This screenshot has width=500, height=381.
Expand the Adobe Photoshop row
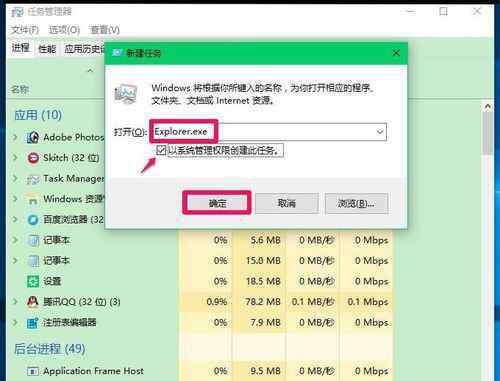coord(15,137)
